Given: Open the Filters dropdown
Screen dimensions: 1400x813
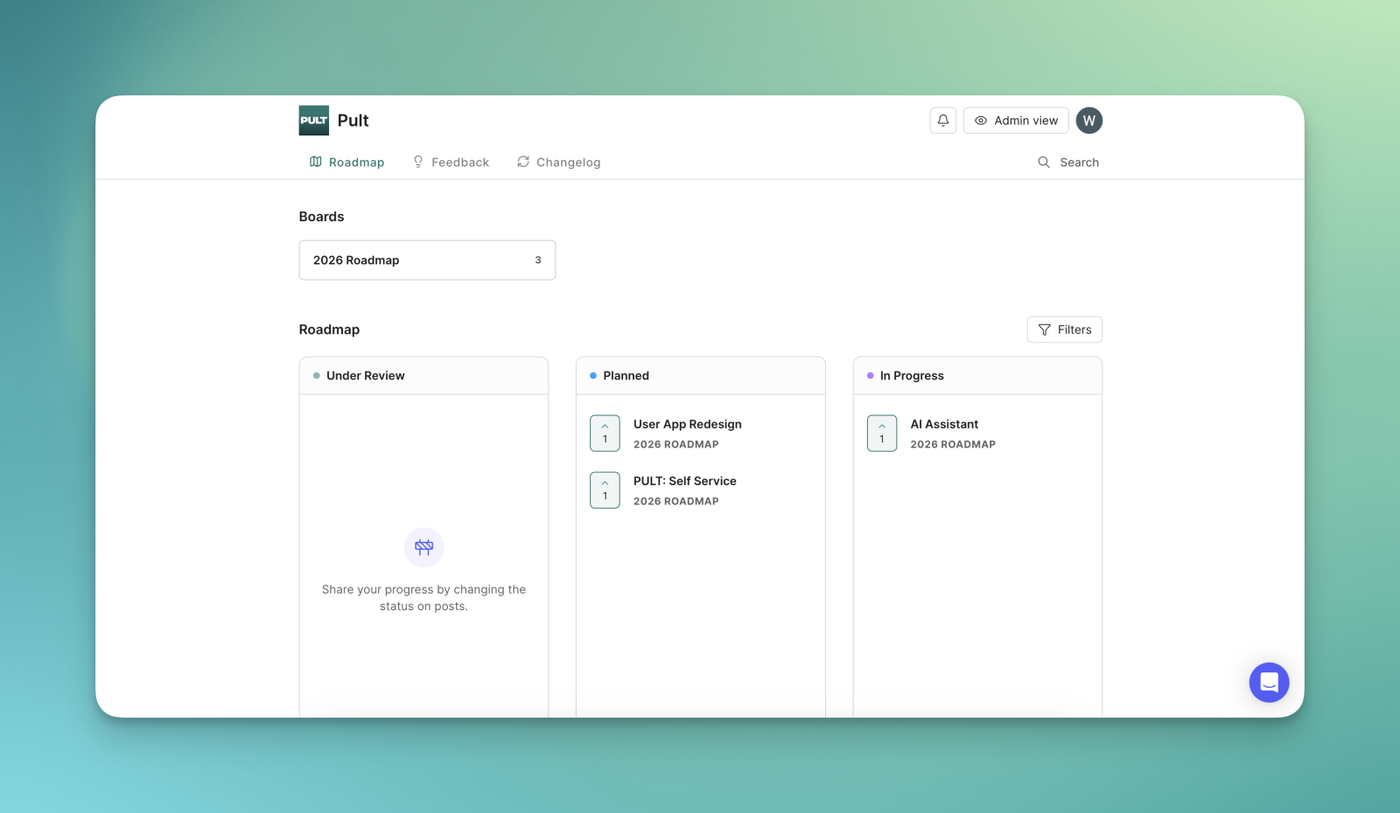Looking at the screenshot, I should [1064, 329].
